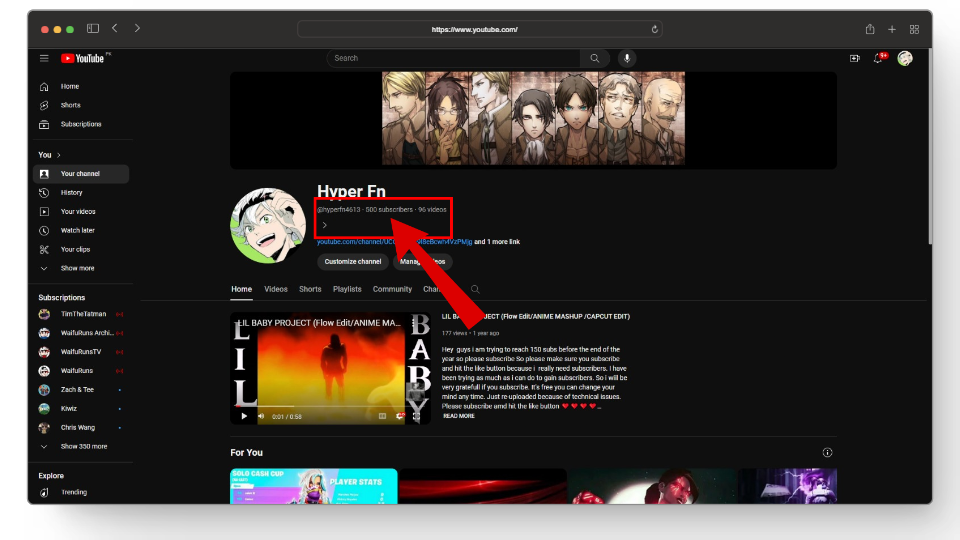Start voice search with microphone icon
This screenshot has width=960, height=540.
pos(626,58)
